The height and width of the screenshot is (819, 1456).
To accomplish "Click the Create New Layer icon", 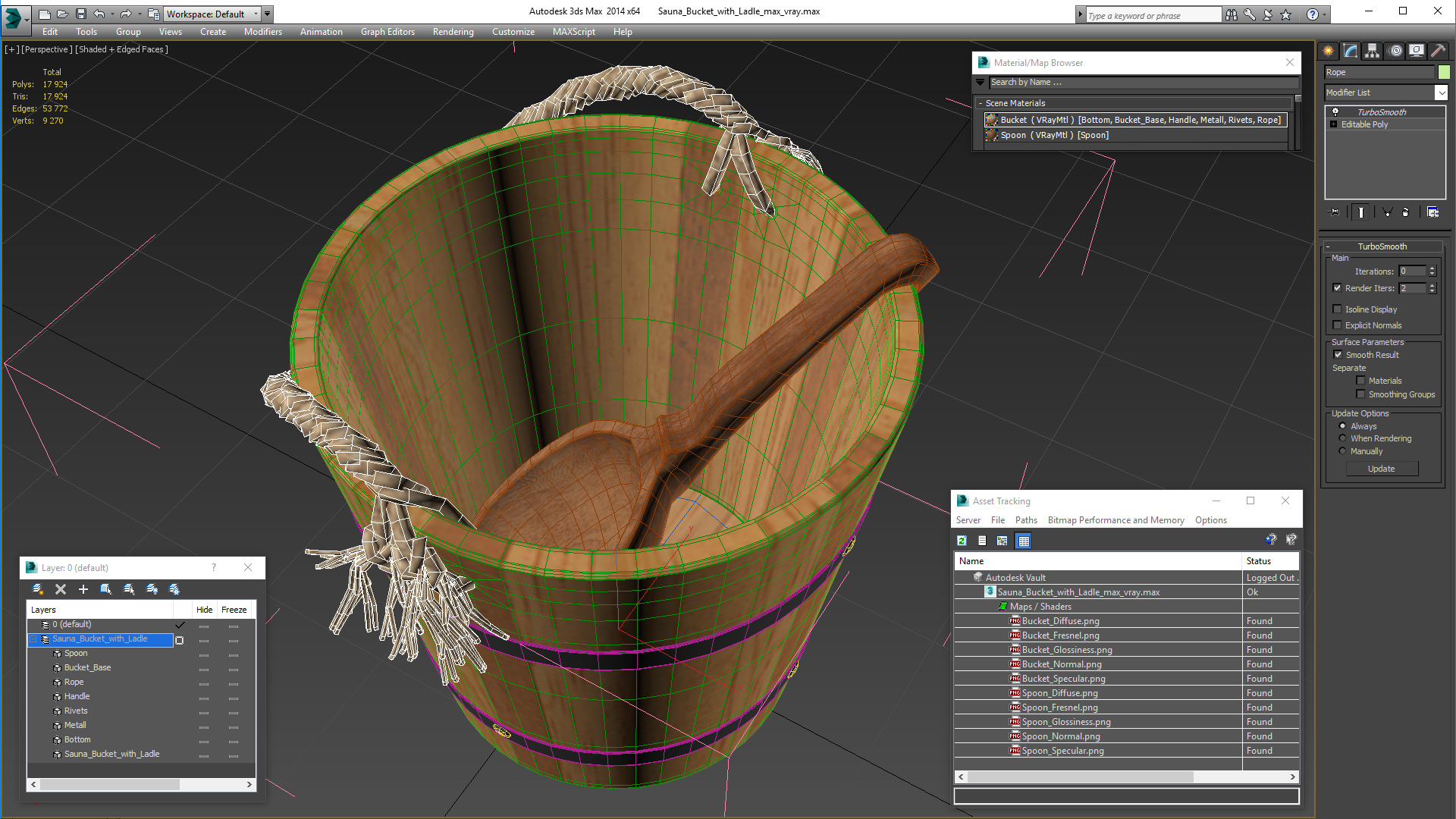I will 38,589.
